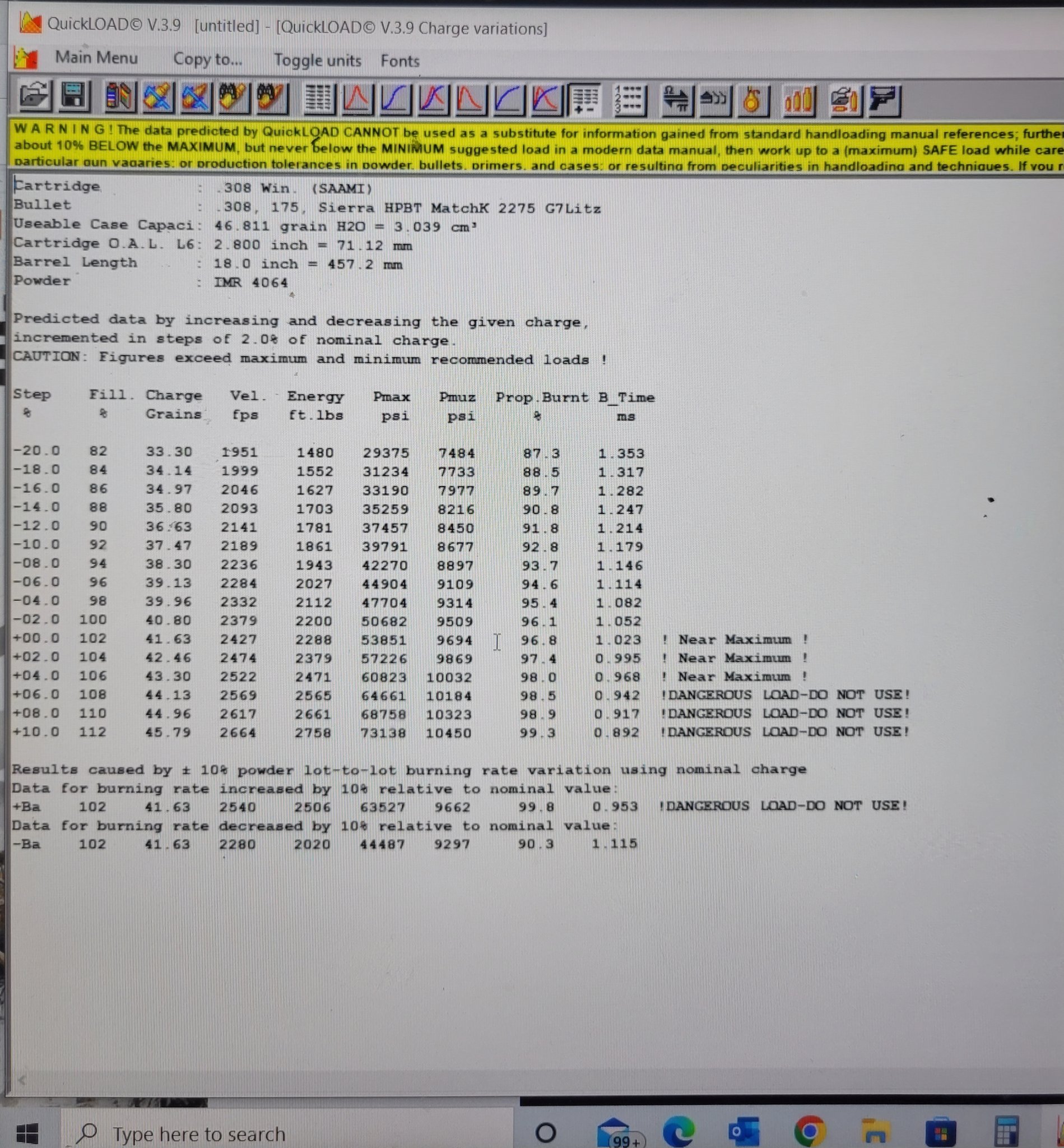Open Microsoft Store from the taskbar
This screenshot has width=1064, height=1148.
pos(941,1132)
